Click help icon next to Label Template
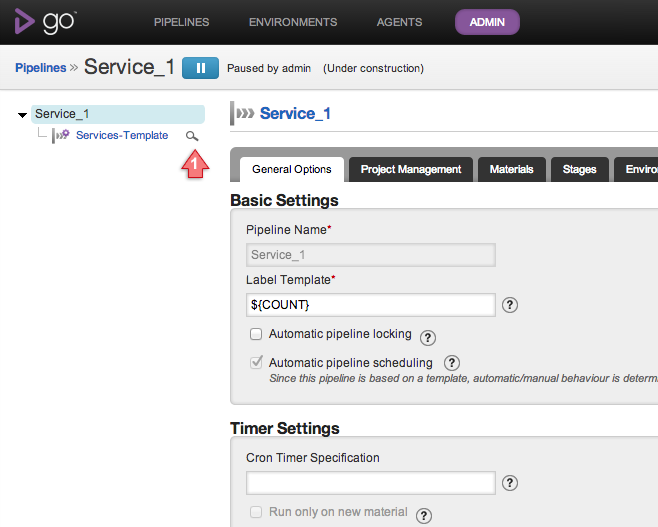The image size is (658, 527). pos(509,305)
